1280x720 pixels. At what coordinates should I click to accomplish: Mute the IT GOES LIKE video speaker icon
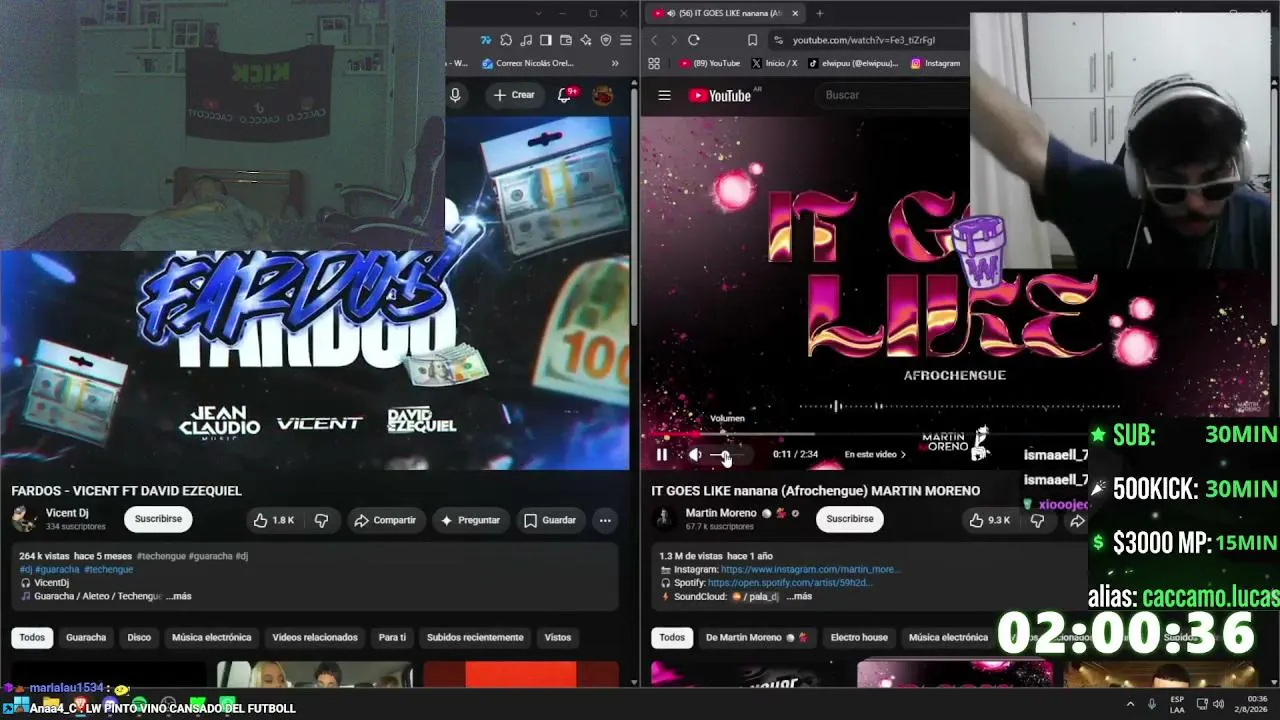[x=695, y=455]
